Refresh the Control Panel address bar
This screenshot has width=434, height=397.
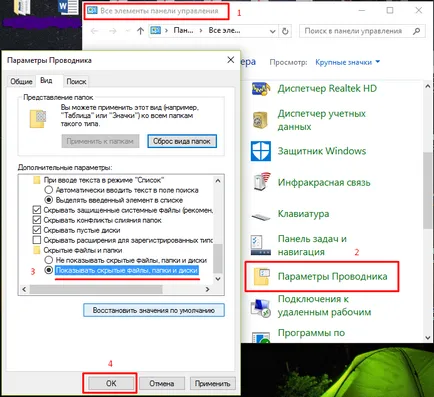tap(285, 31)
